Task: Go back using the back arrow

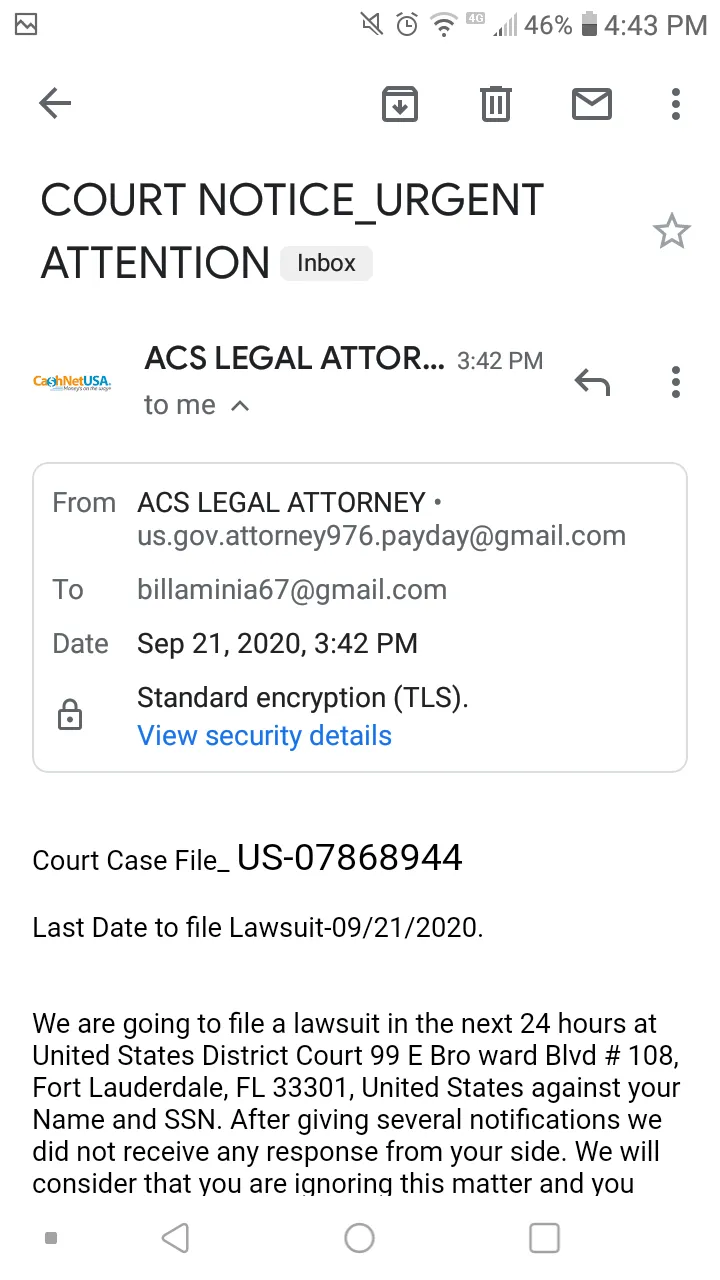Action: pyautogui.click(x=55, y=103)
